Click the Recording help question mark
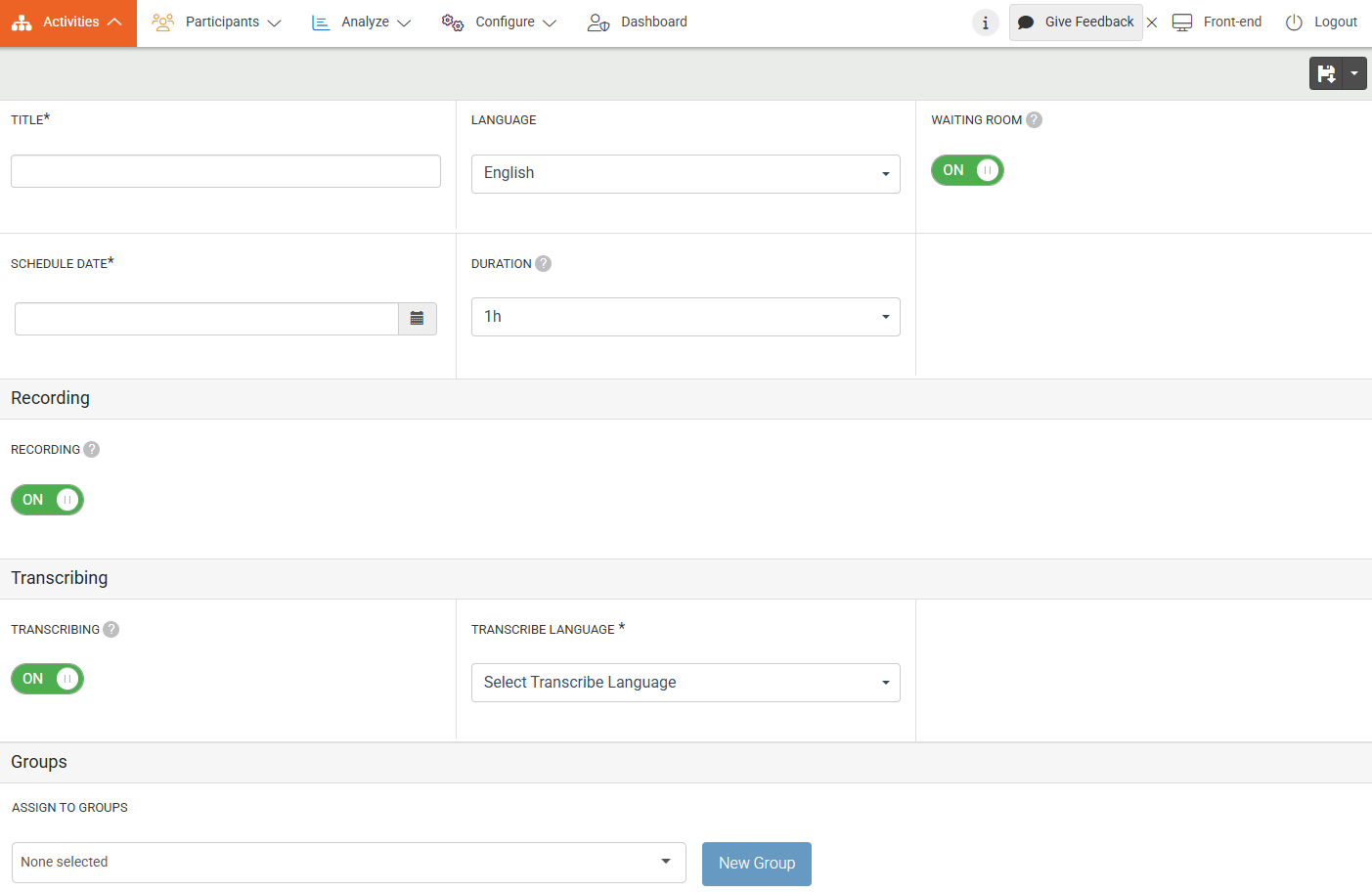The height and width of the screenshot is (892, 1372). 92,450
